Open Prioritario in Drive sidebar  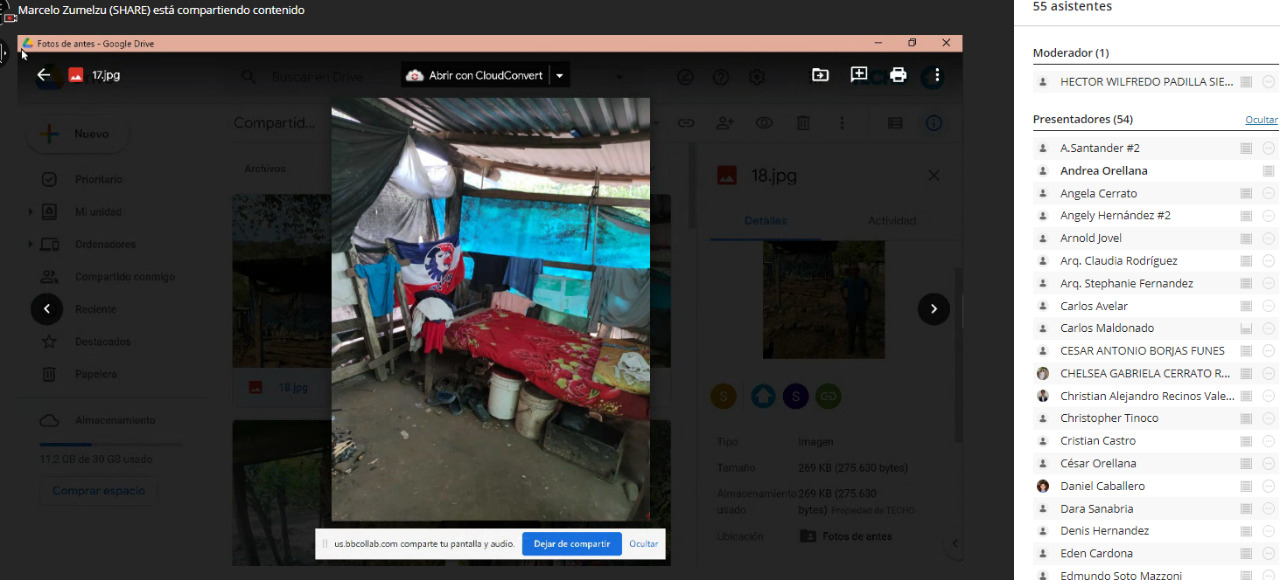point(98,180)
